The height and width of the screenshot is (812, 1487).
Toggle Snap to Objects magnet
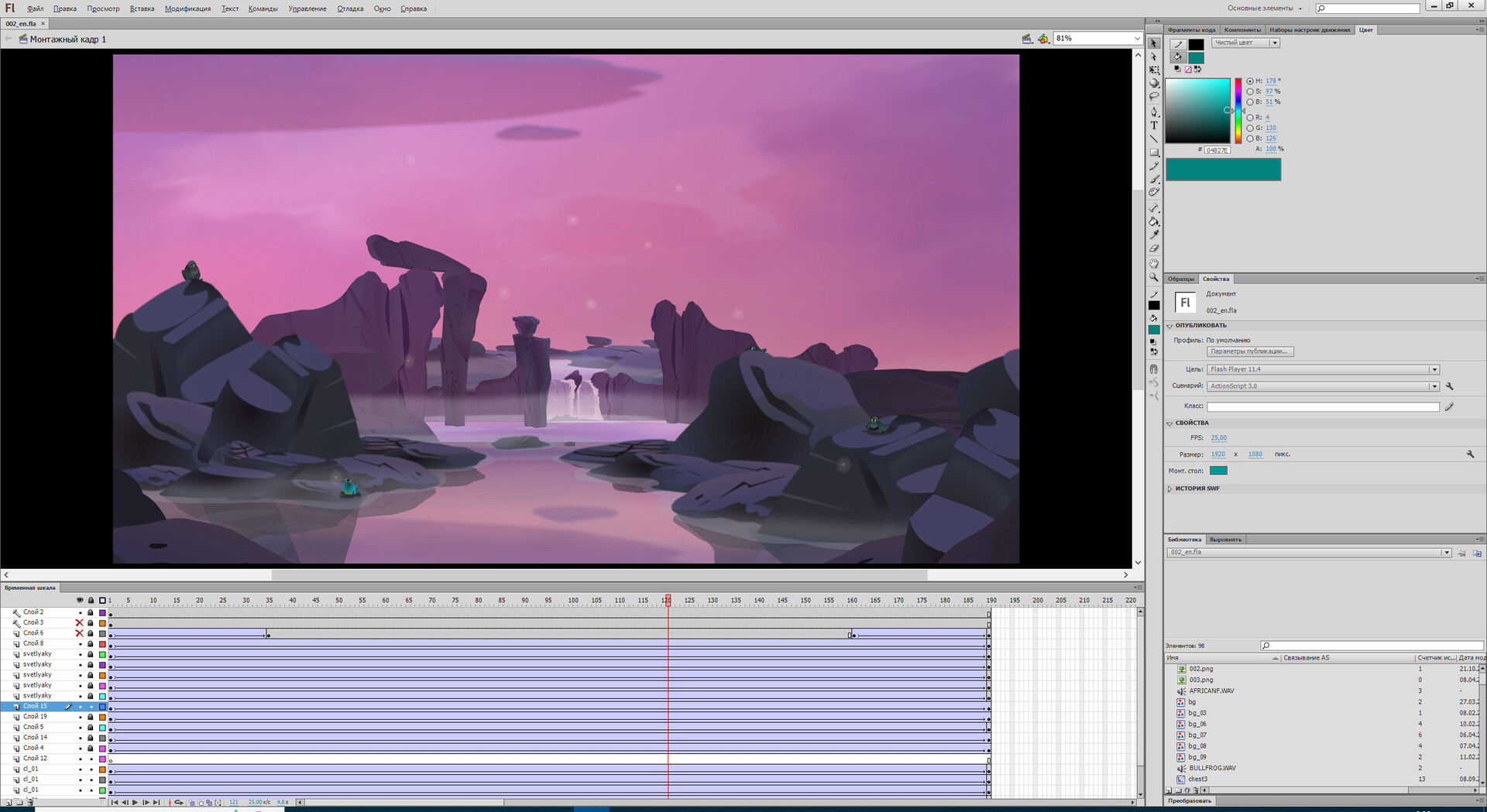coord(1154,369)
